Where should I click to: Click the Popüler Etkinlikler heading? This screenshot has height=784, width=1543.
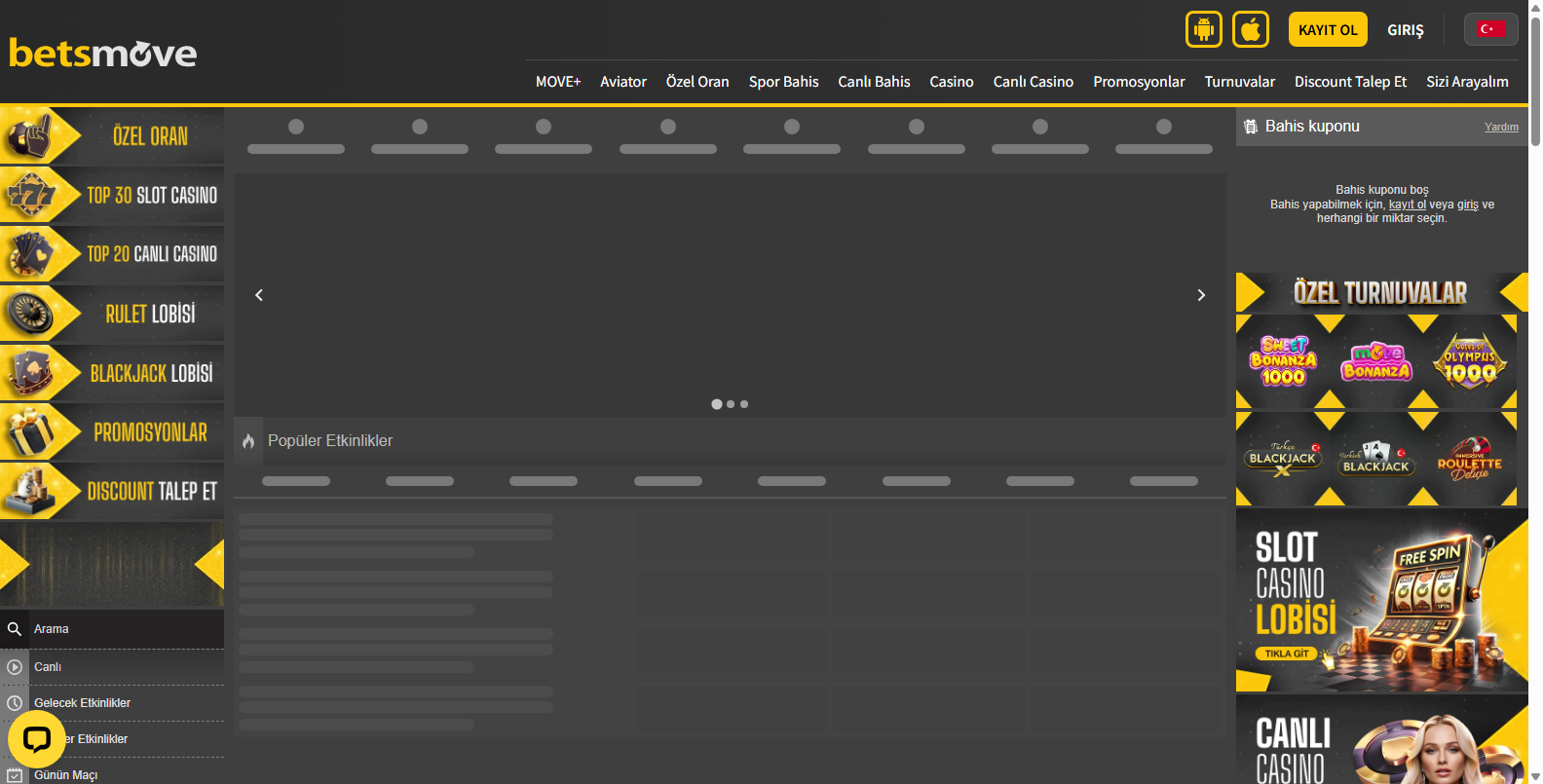330,441
